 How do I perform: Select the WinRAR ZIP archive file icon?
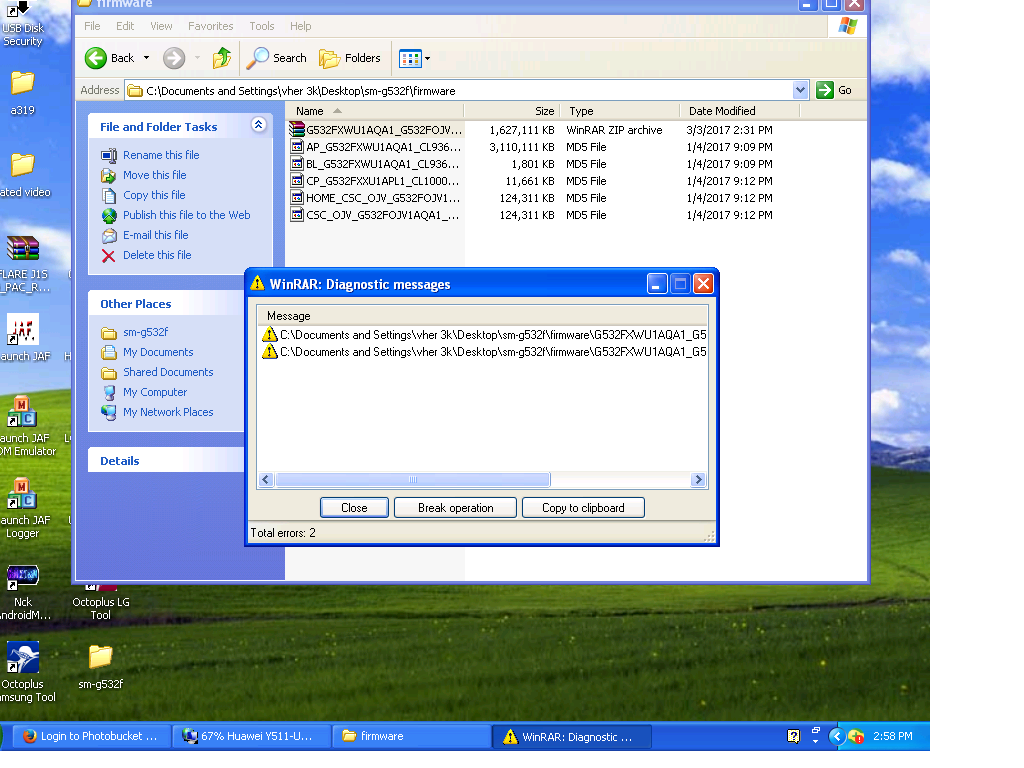click(x=297, y=130)
